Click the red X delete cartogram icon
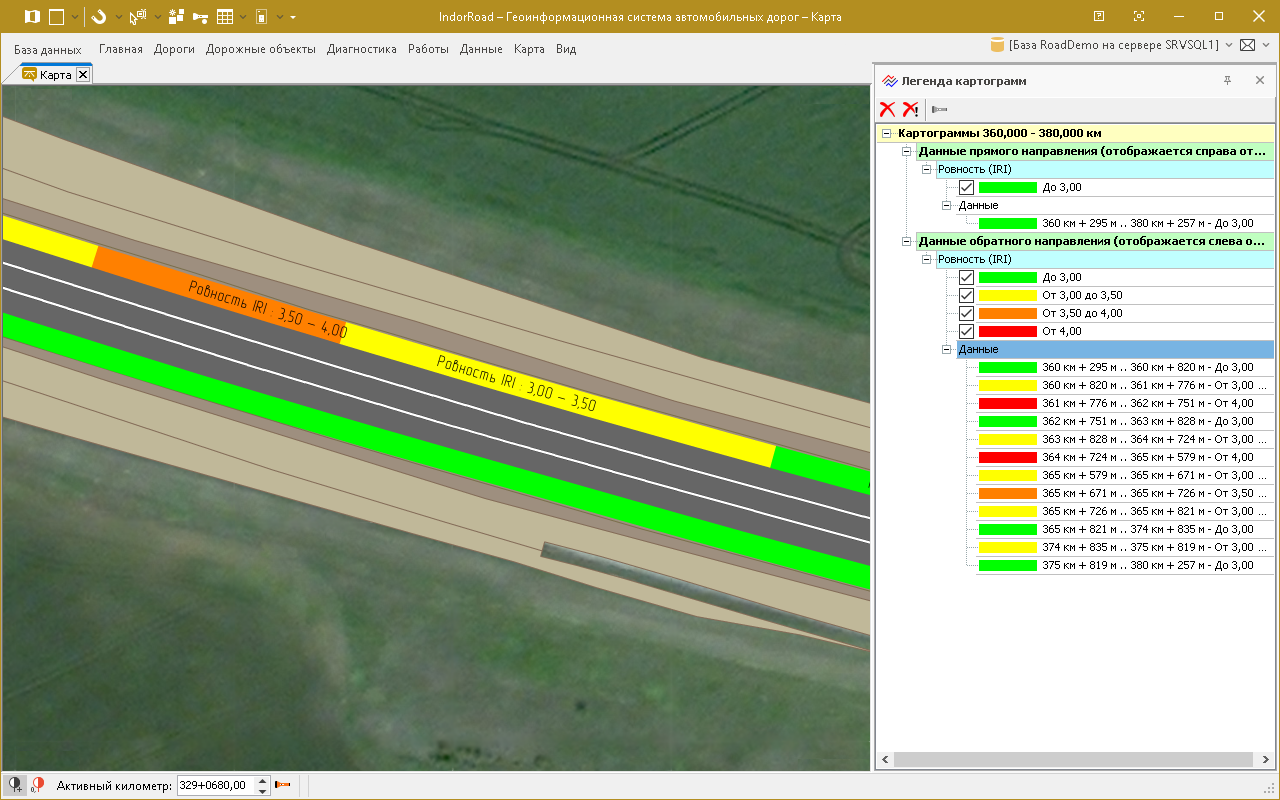 coord(887,109)
